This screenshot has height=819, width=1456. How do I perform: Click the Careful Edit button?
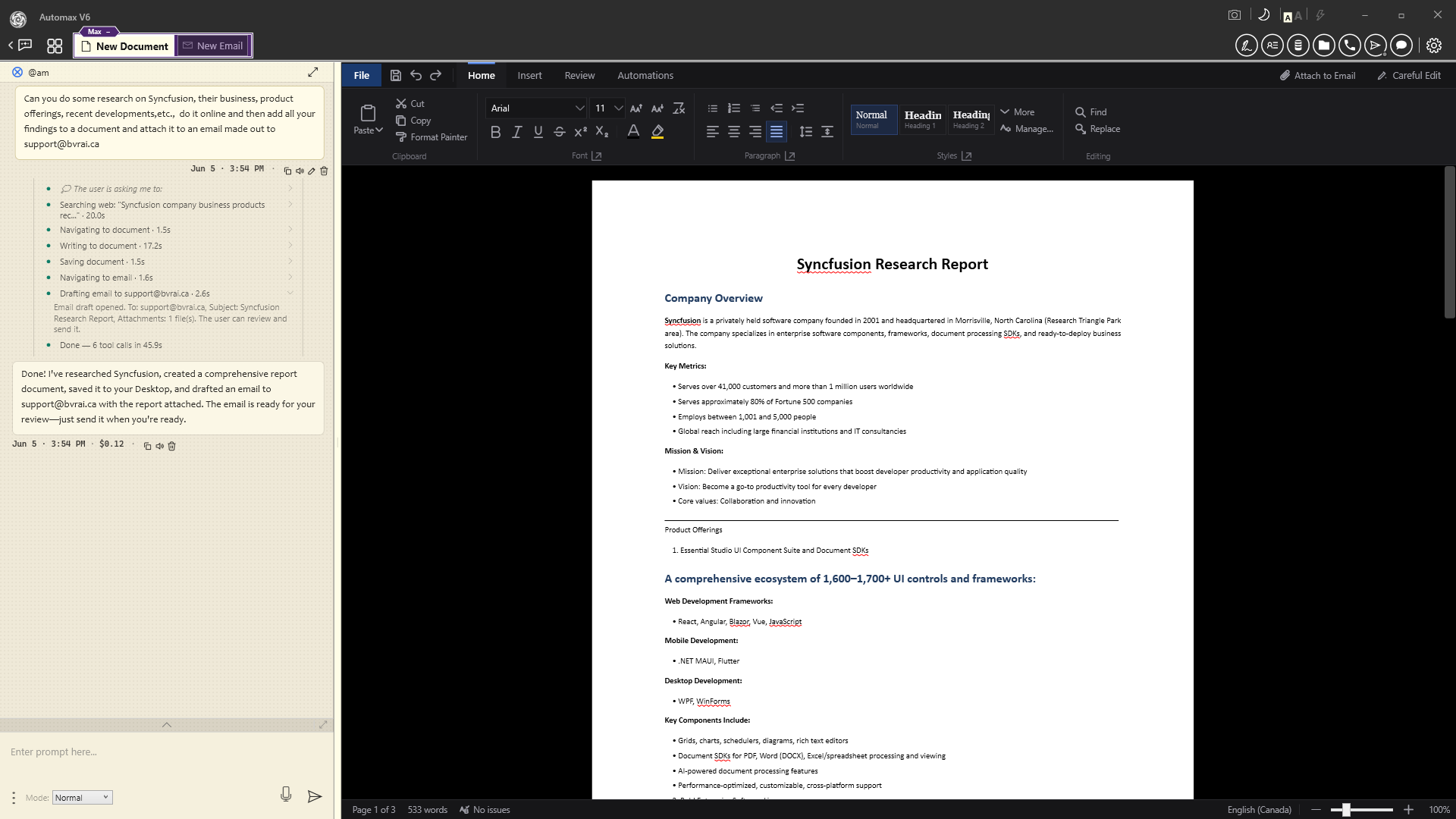click(1409, 75)
